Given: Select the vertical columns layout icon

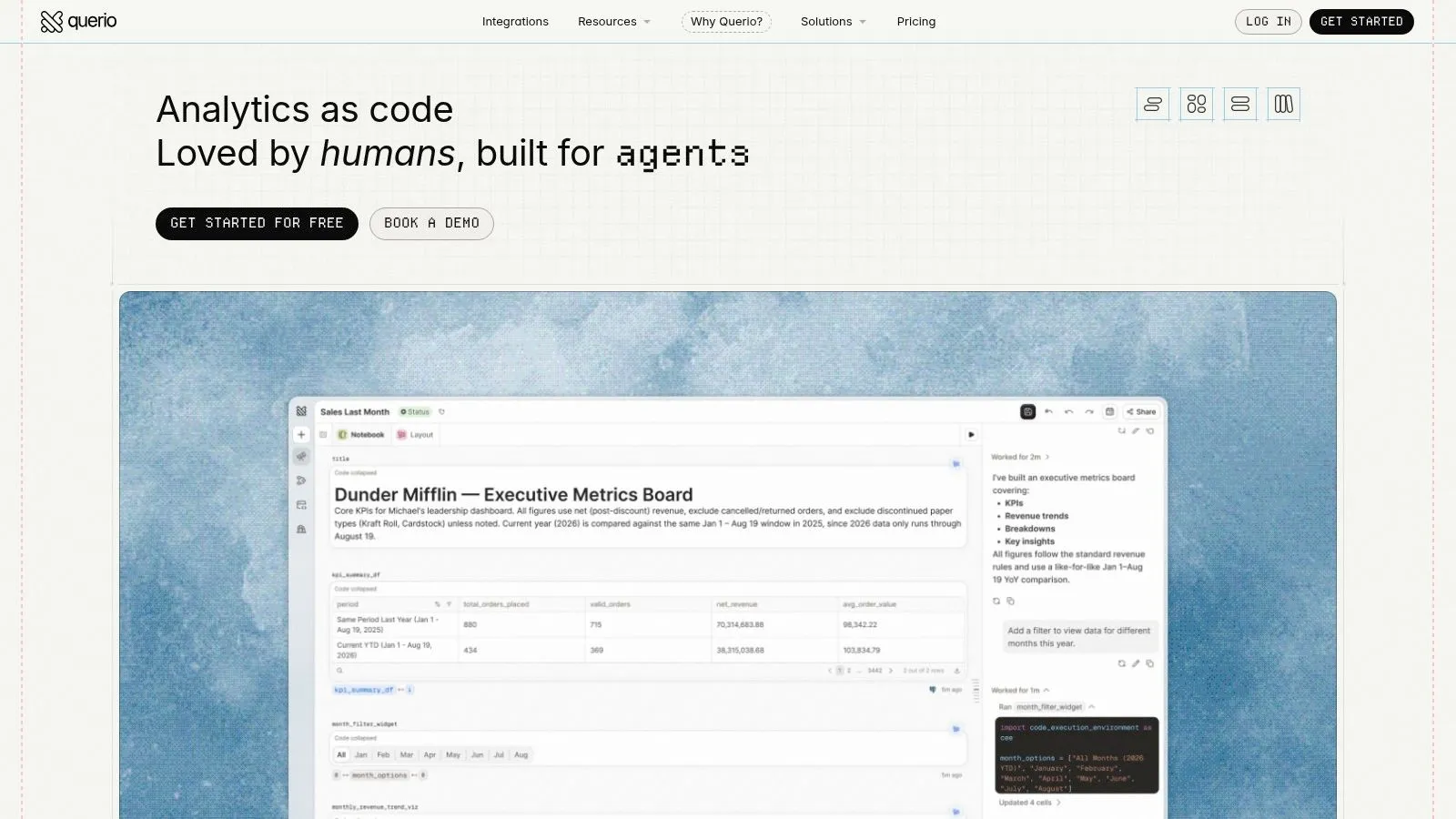Looking at the screenshot, I should click(1284, 104).
